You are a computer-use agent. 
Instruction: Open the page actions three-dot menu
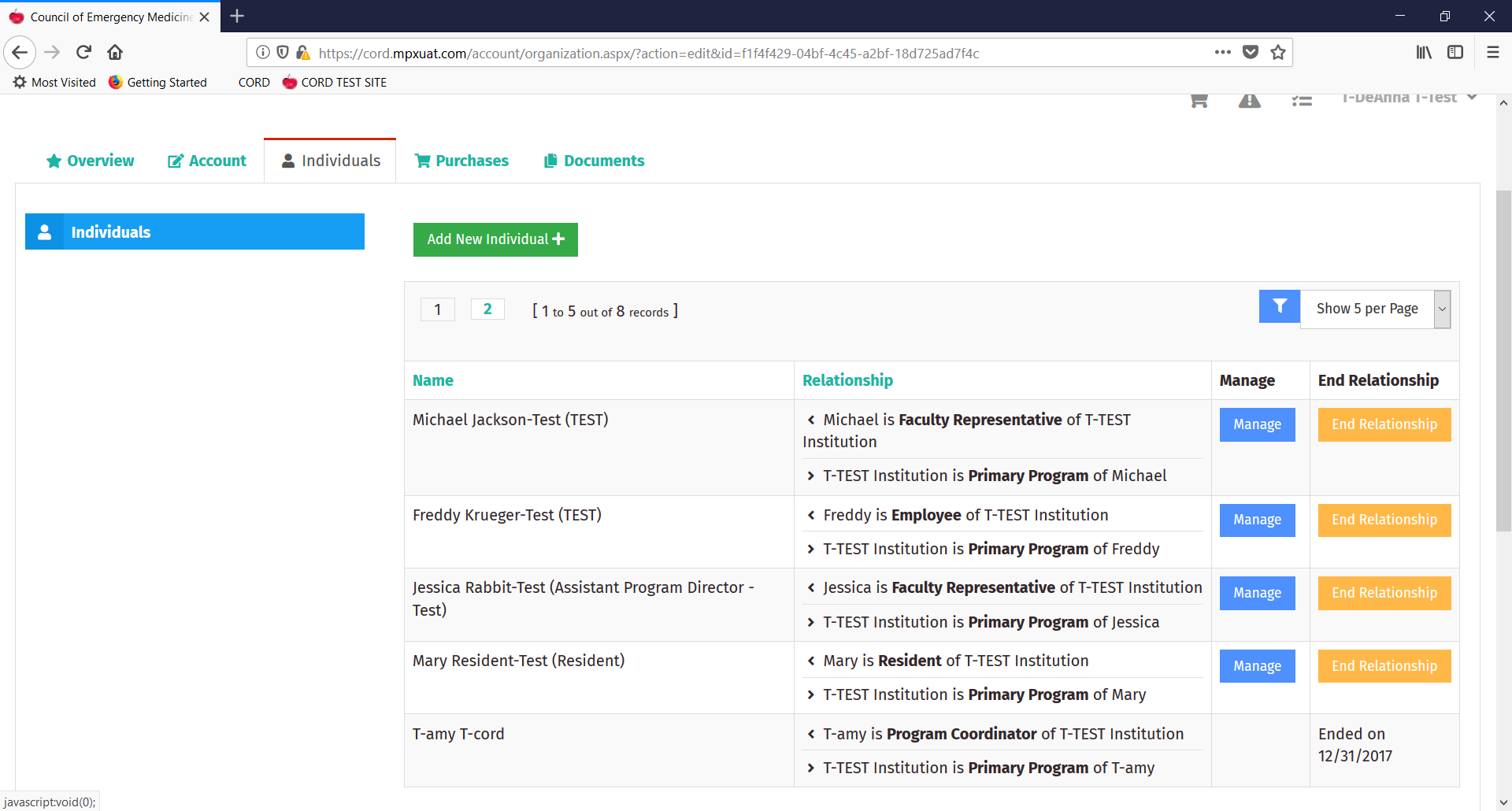pyautogui.click(x=1222, y=53)
